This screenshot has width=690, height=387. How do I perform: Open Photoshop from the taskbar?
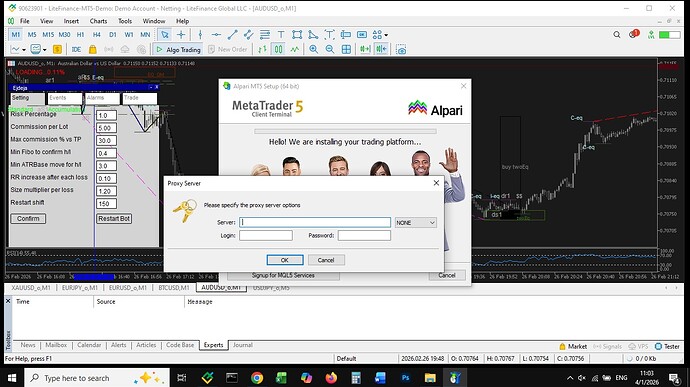point(406,377)
